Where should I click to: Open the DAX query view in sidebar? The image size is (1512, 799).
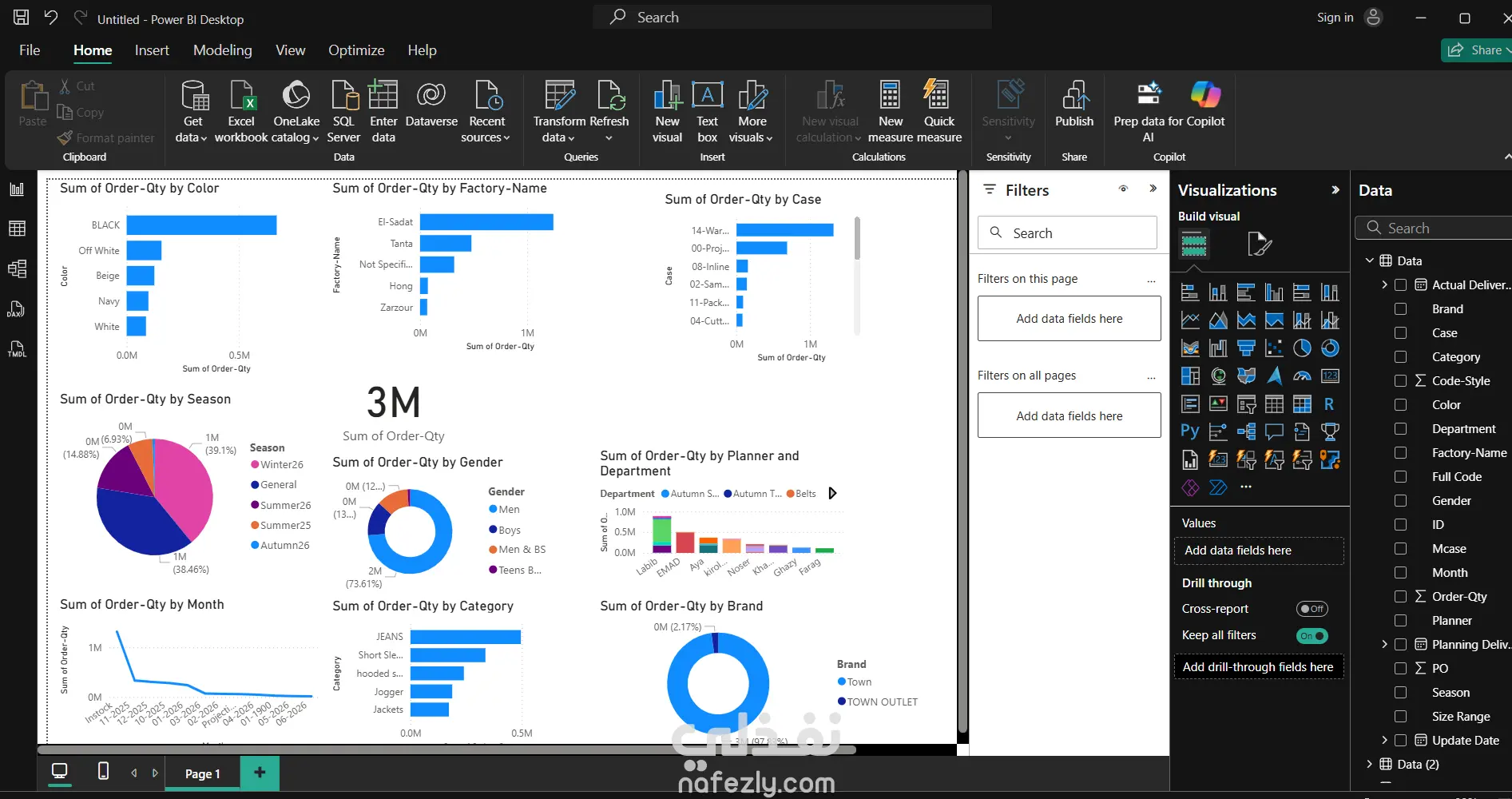pyautogui.click(x=17, y=309)
